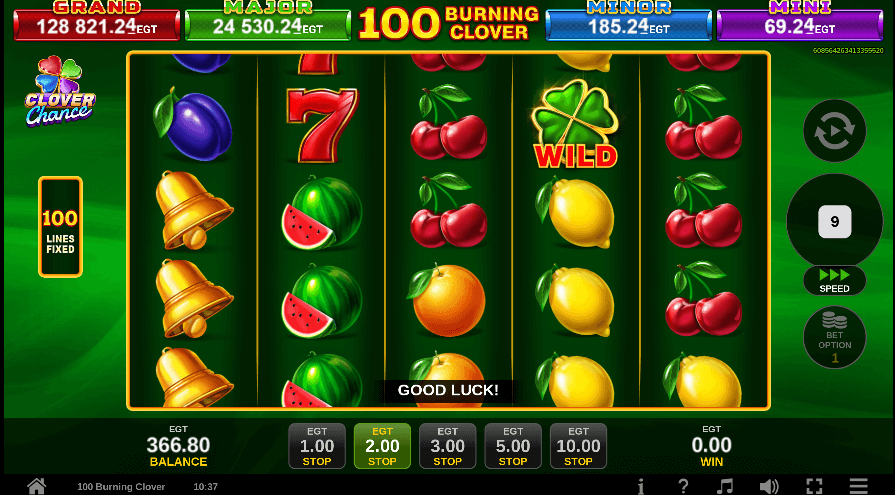Choose the EGT 3.00 stop bet

tap(448, 446)
